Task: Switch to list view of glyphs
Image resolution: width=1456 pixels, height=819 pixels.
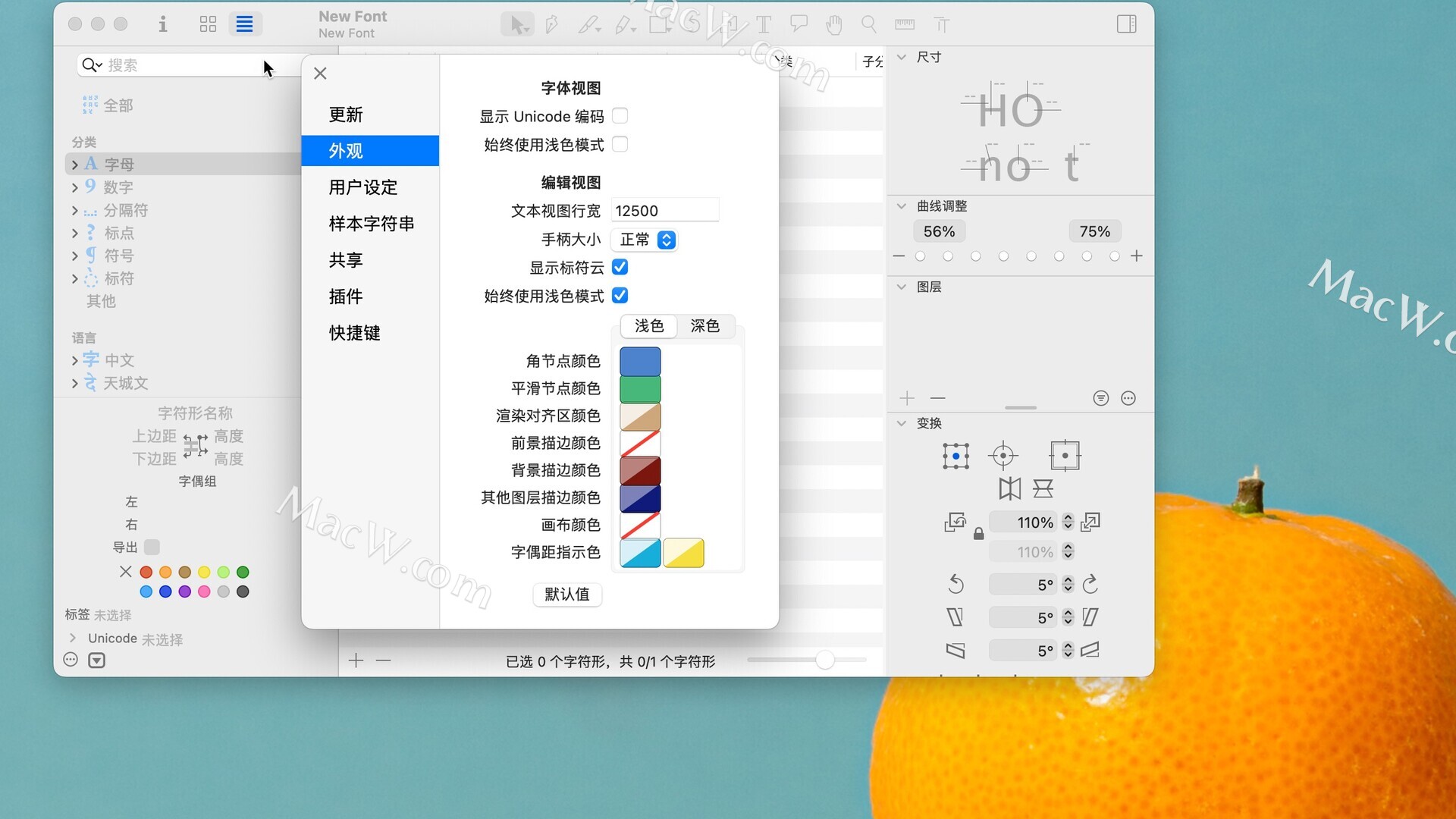Action: point(244,24)
